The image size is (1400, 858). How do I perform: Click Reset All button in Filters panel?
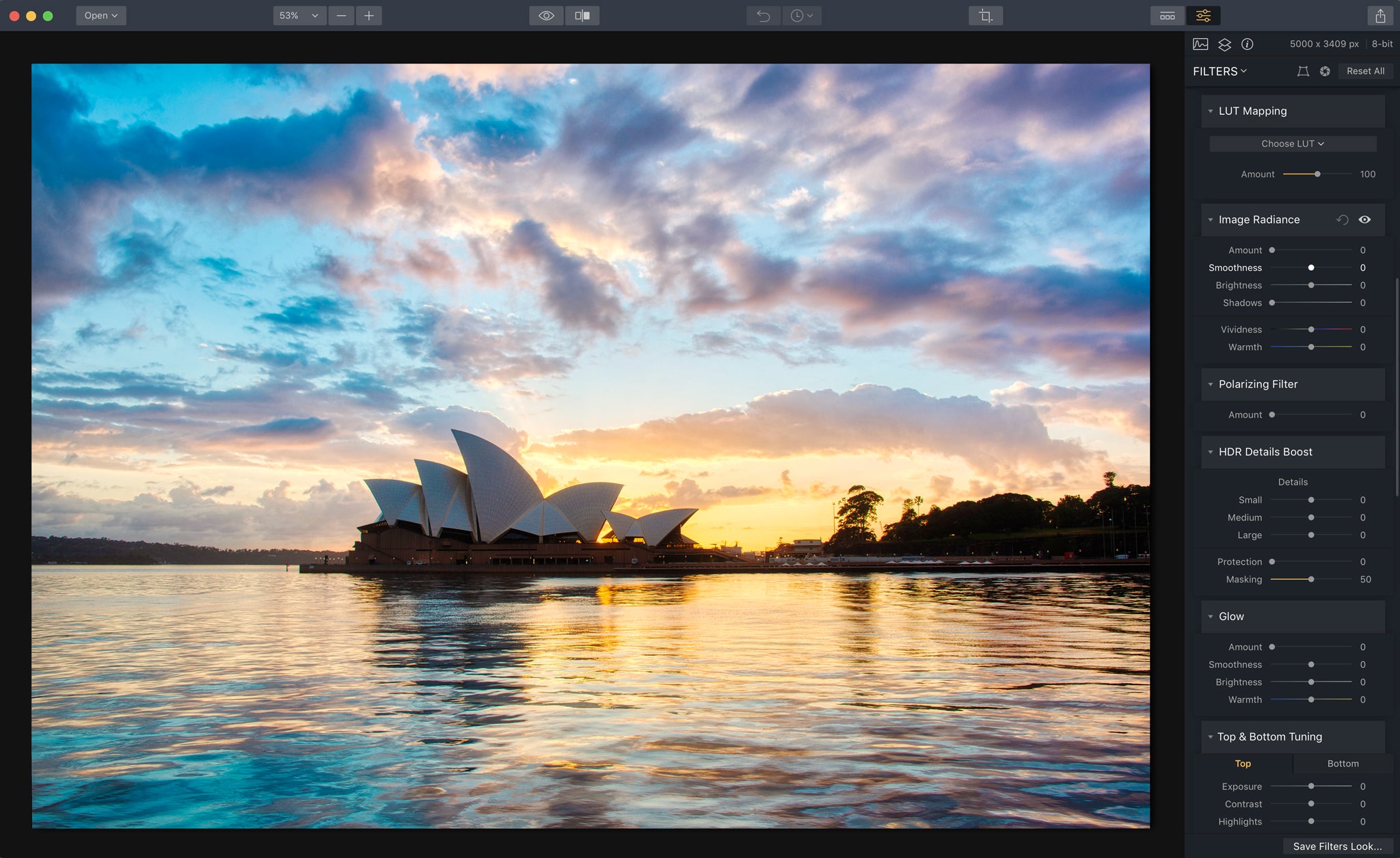pos(1365,70)
